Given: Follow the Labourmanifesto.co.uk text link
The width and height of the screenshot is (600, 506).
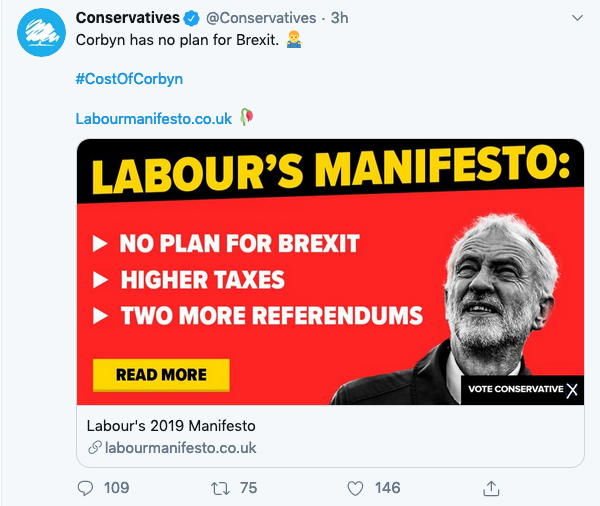Looking at the screenshot, I should (154, 118).
